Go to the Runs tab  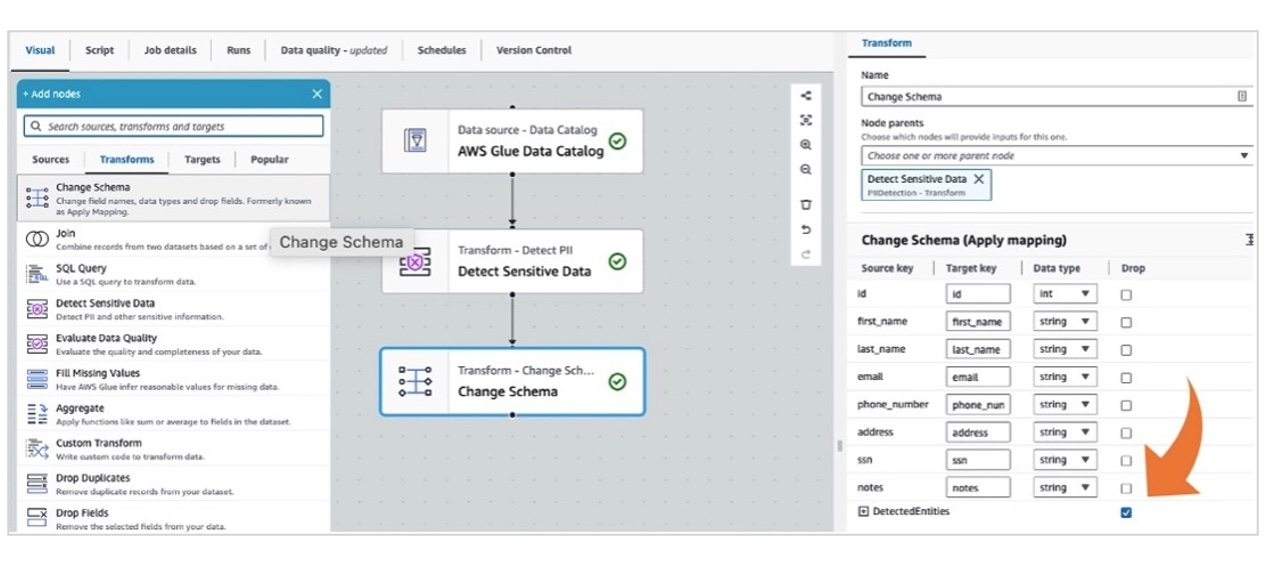[238, 50]
